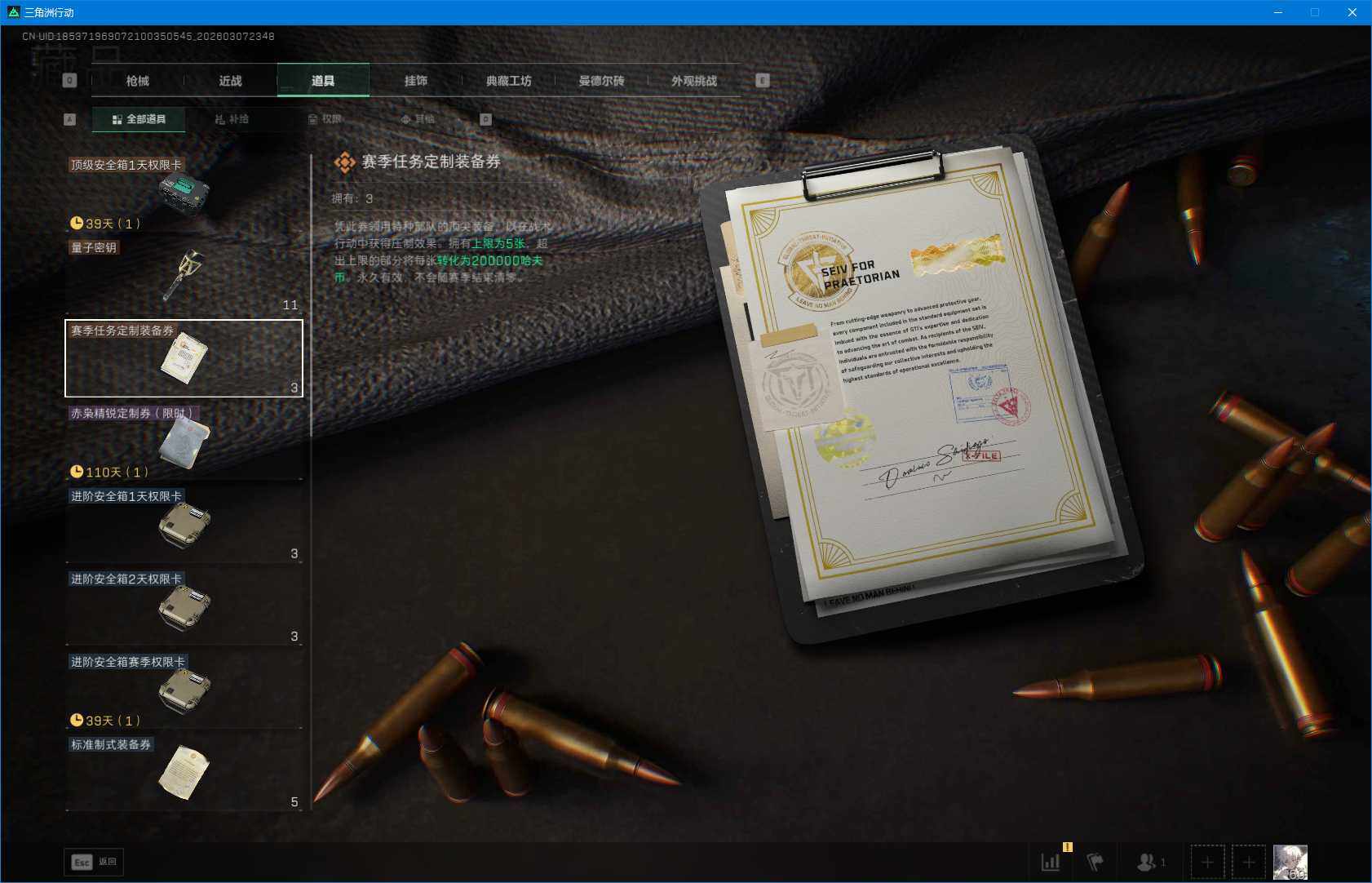Filter items by 权限 category
This screenshot has width=1372, height=883.
pos(325,119)
